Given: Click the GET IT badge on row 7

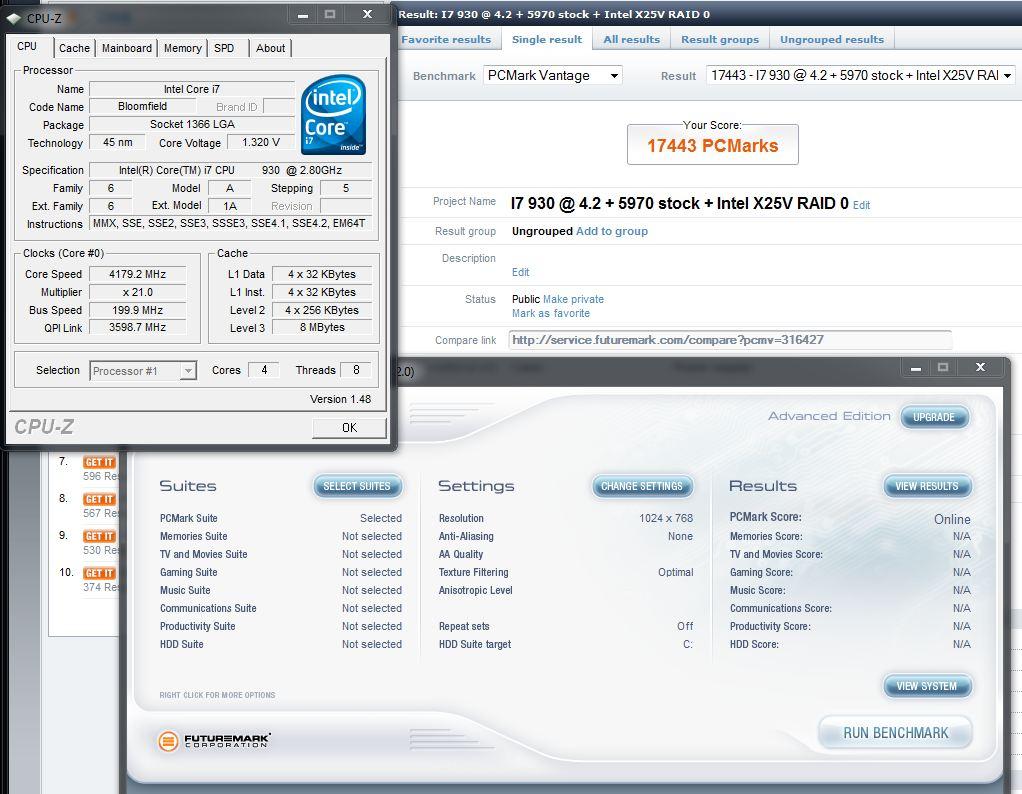Looking at the screenshot, I should click(x=99, y=462).
